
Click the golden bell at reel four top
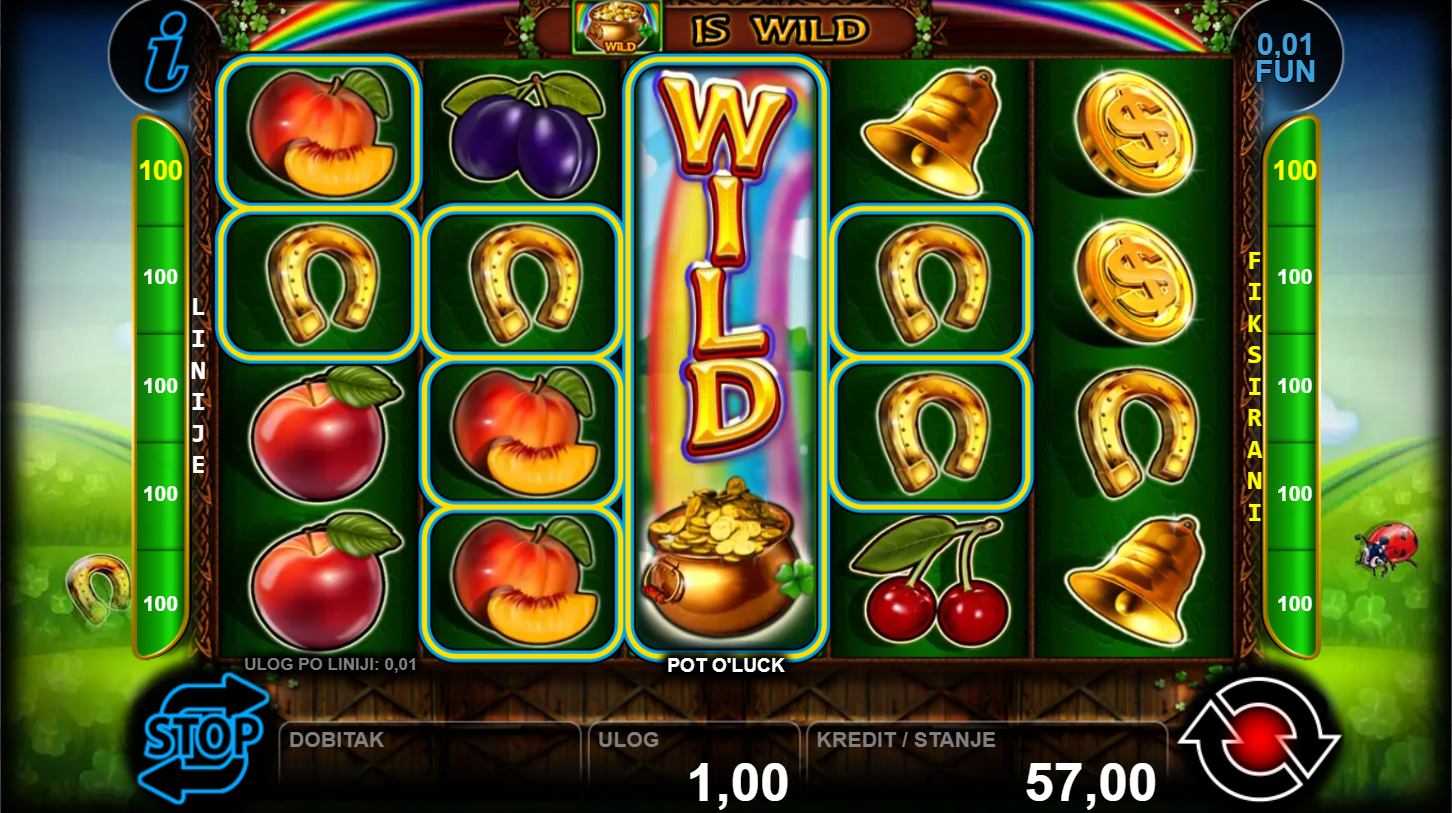(932, 132)
